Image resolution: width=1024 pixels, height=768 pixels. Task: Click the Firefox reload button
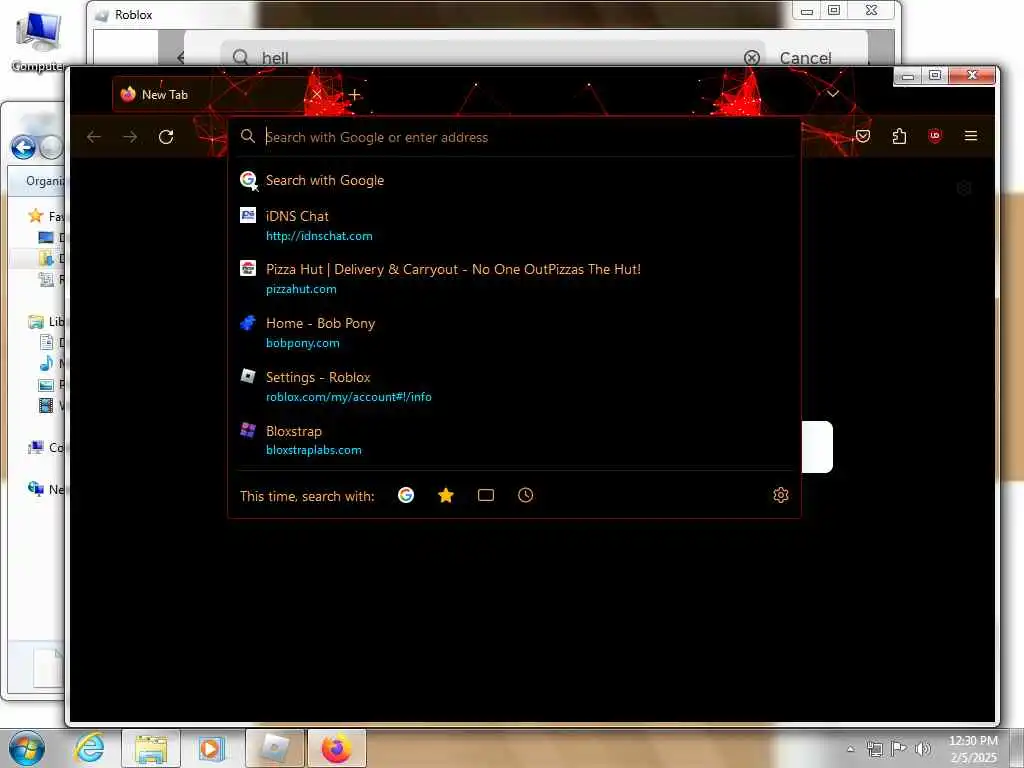tap(166, 136)
